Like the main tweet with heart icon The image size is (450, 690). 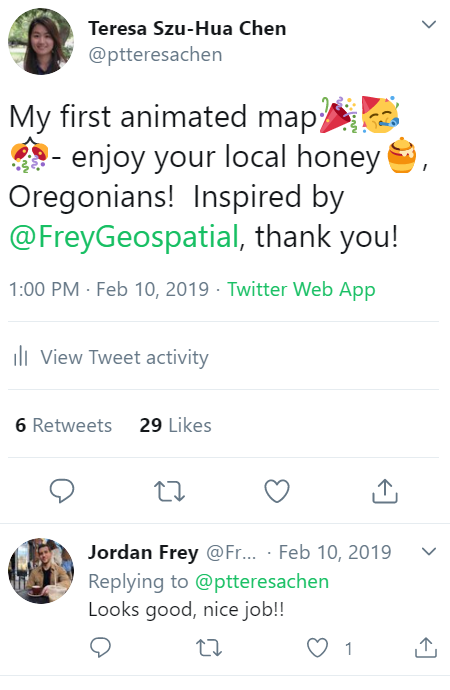pyautogui.click(x=277, y=491)
